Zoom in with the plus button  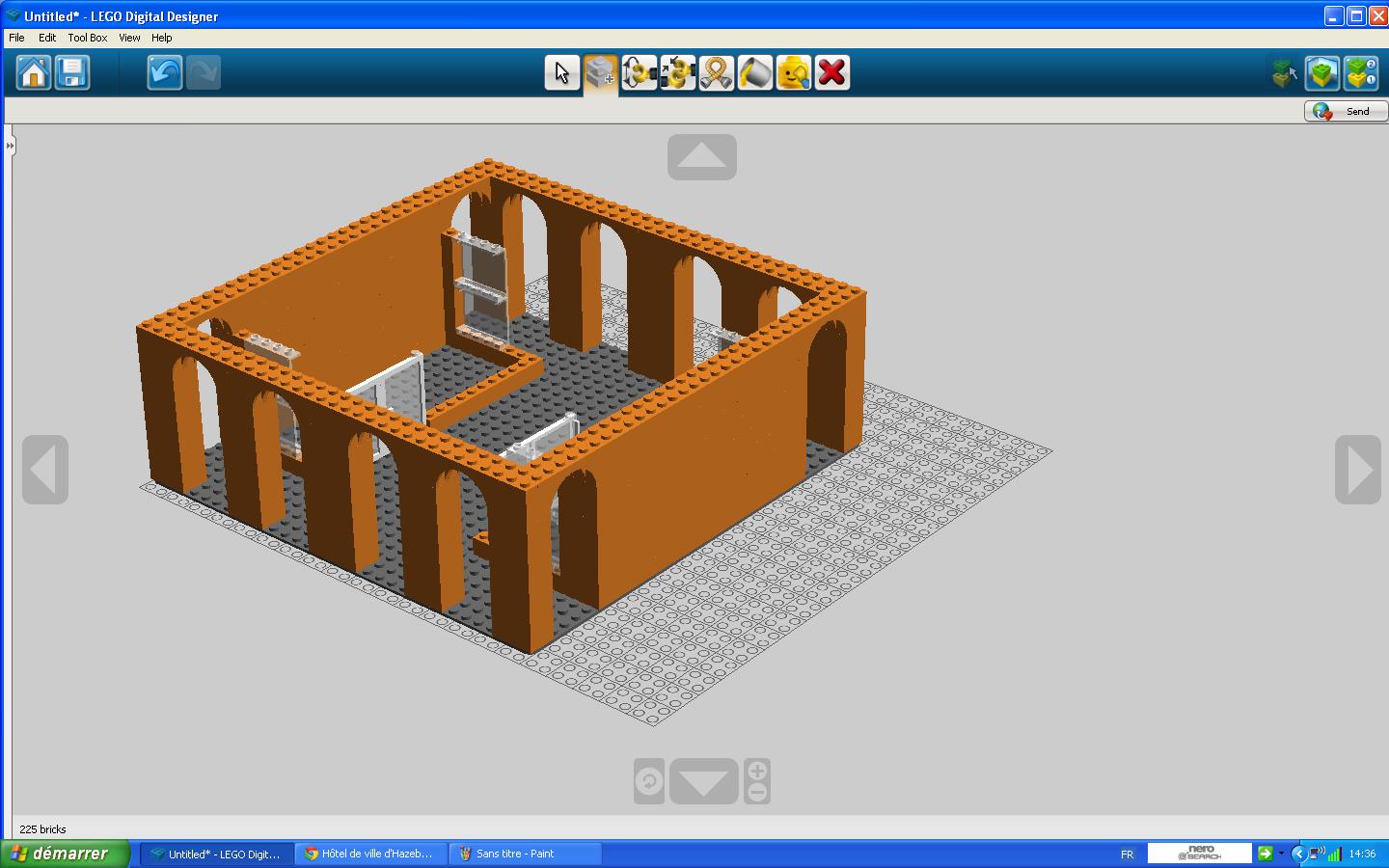click(x=757, y=771)
